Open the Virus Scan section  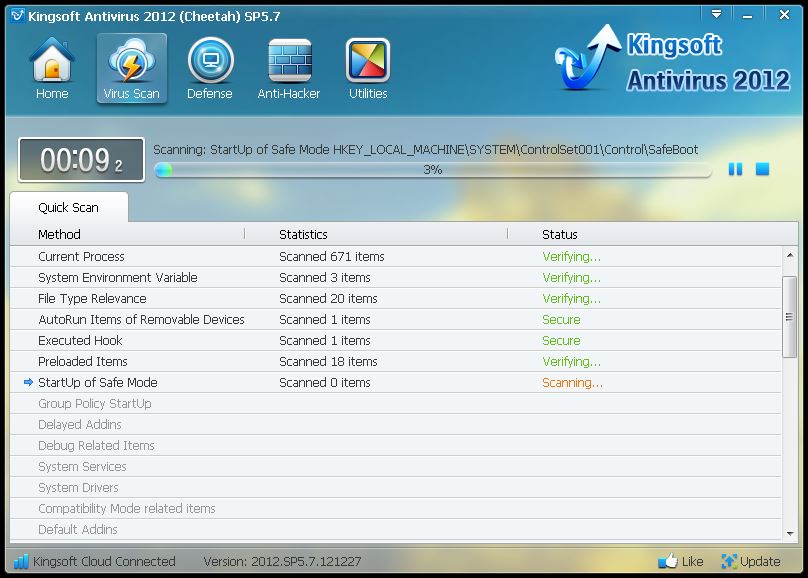tap(131, 69)
